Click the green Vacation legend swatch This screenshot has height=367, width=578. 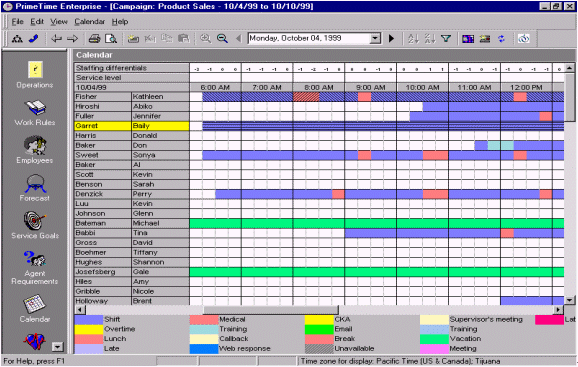[434, 339]
